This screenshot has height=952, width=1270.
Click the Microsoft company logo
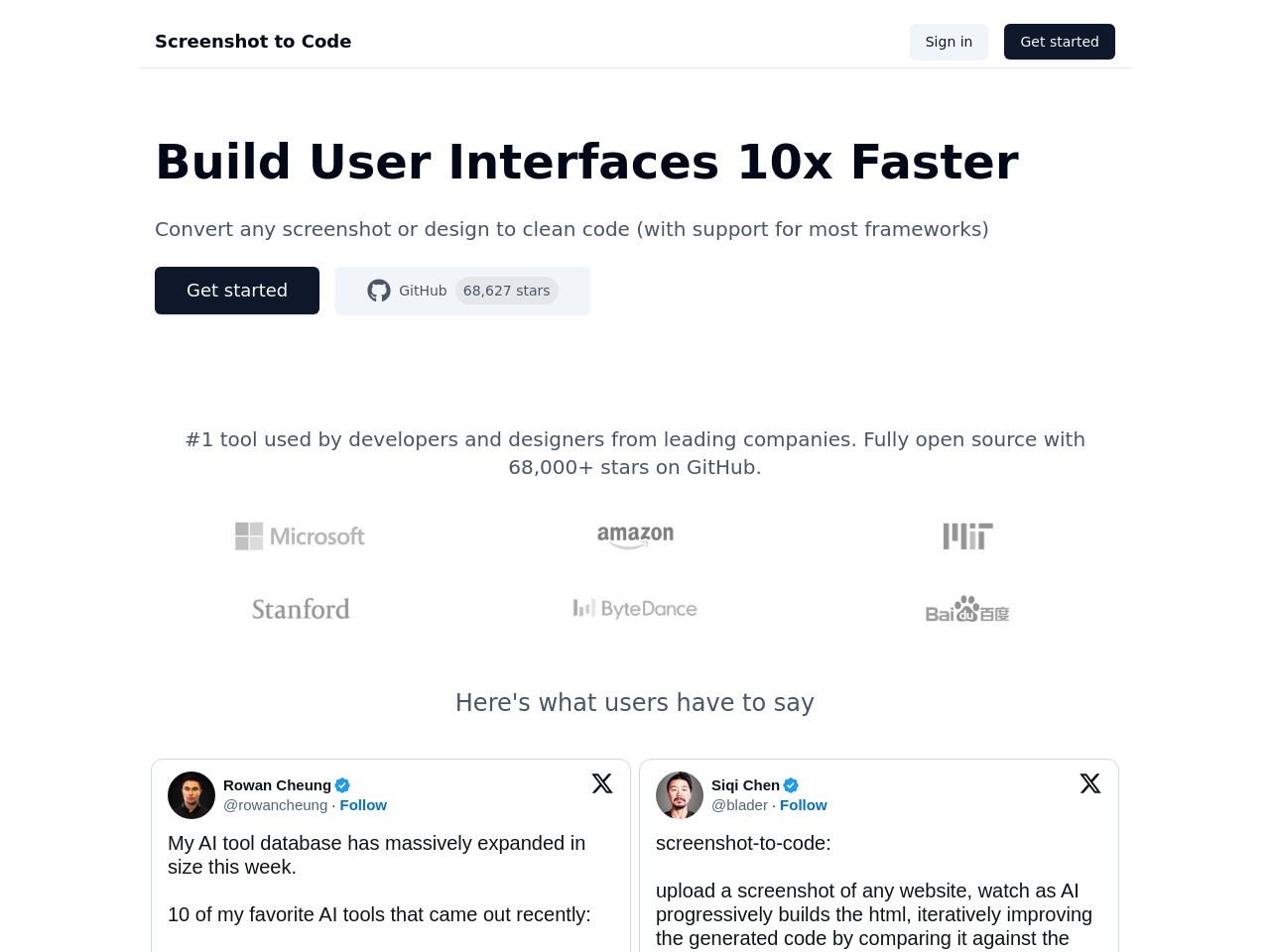[300, 535]
